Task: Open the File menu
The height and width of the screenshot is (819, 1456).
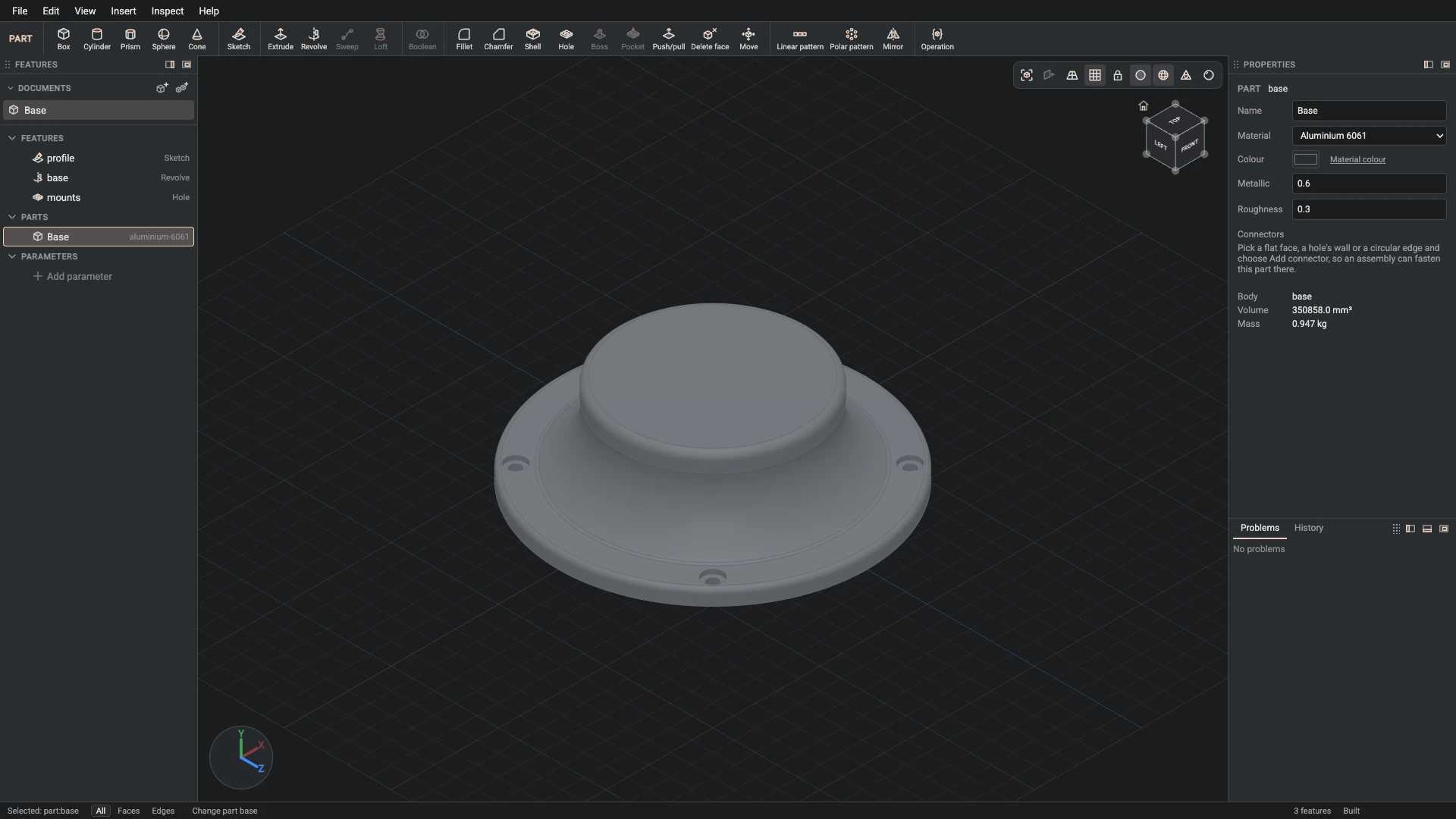Action: click(x=20, y=11)
